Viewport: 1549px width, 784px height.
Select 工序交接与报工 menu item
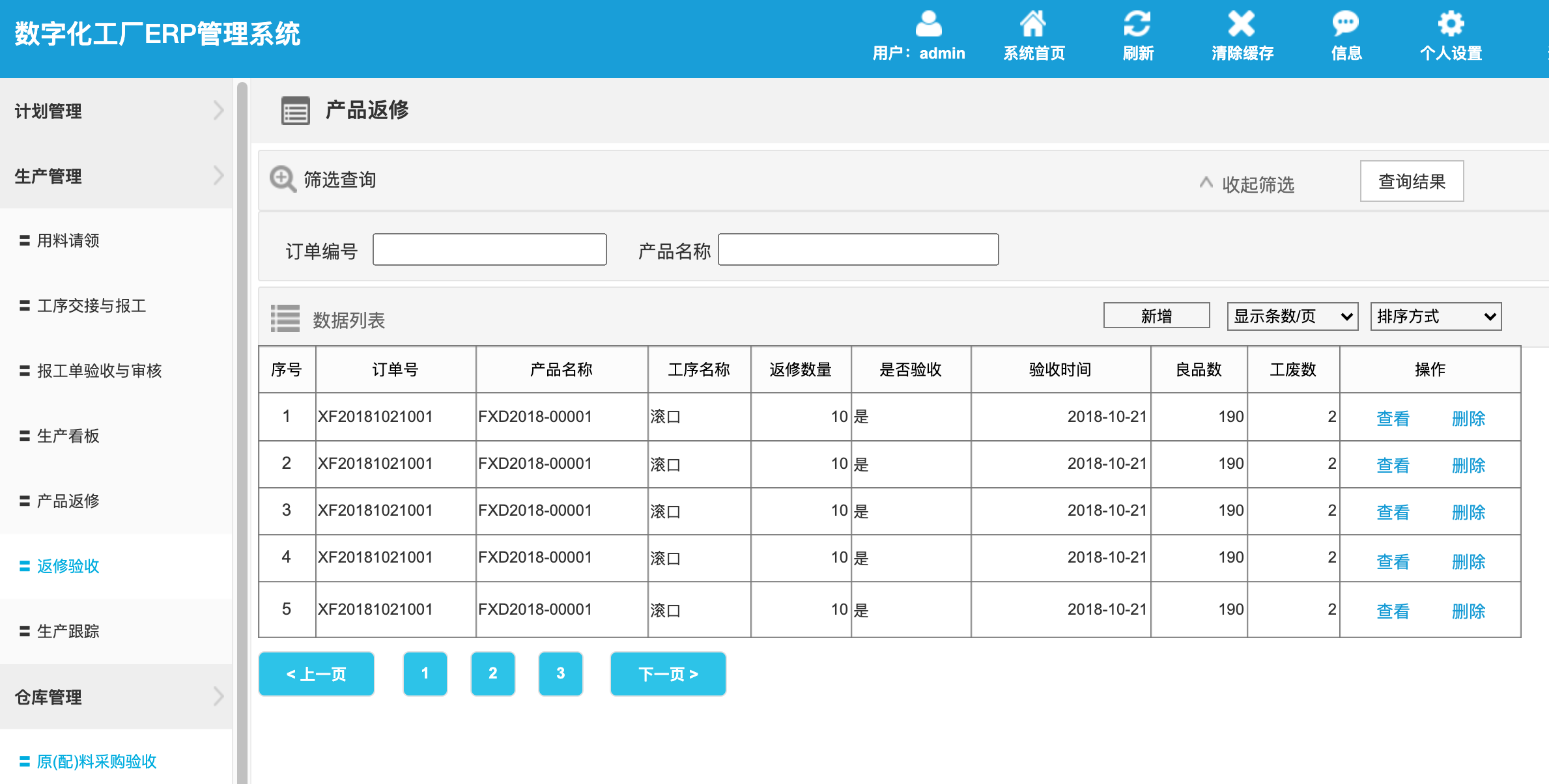pyautogui.click(x=91, y=305)
